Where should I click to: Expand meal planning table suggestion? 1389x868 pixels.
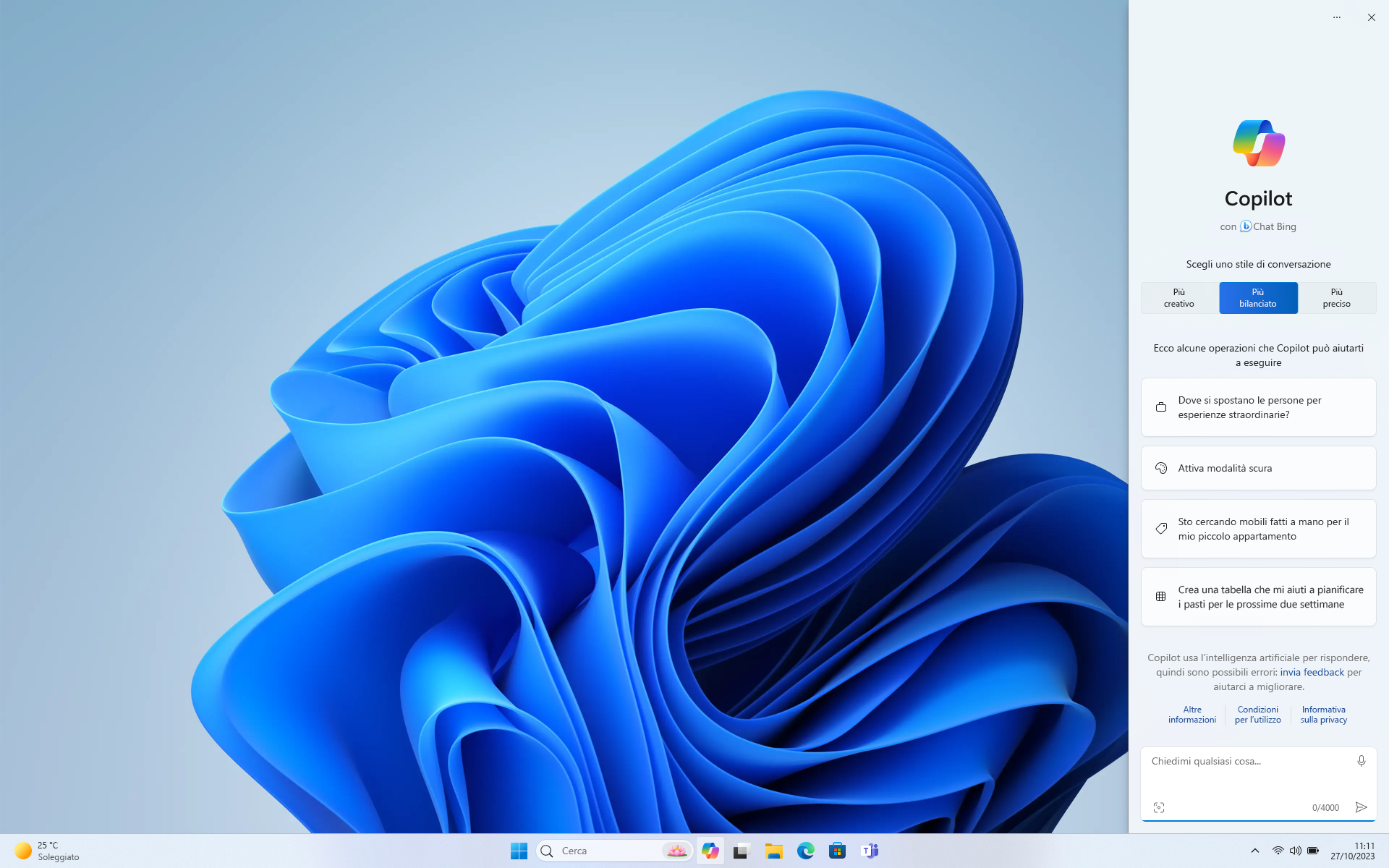tap(1258, 596)
